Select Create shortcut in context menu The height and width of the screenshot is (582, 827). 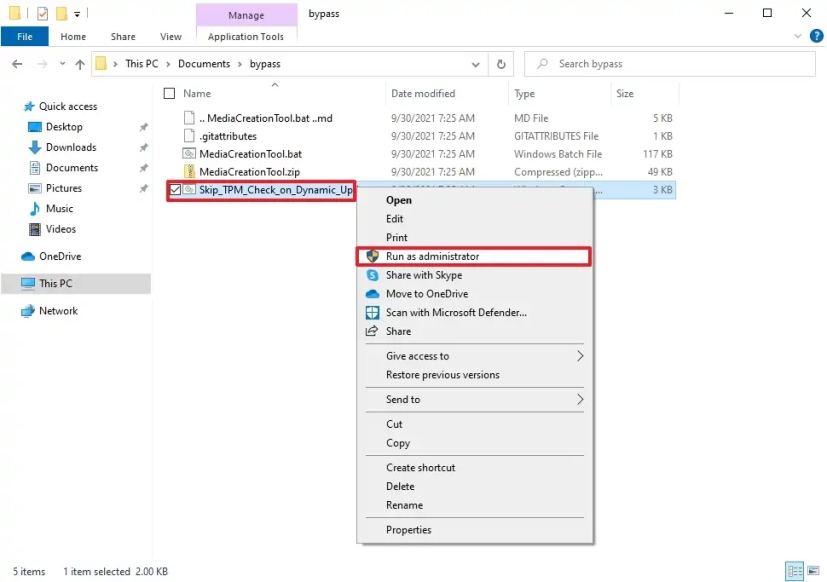420,467
